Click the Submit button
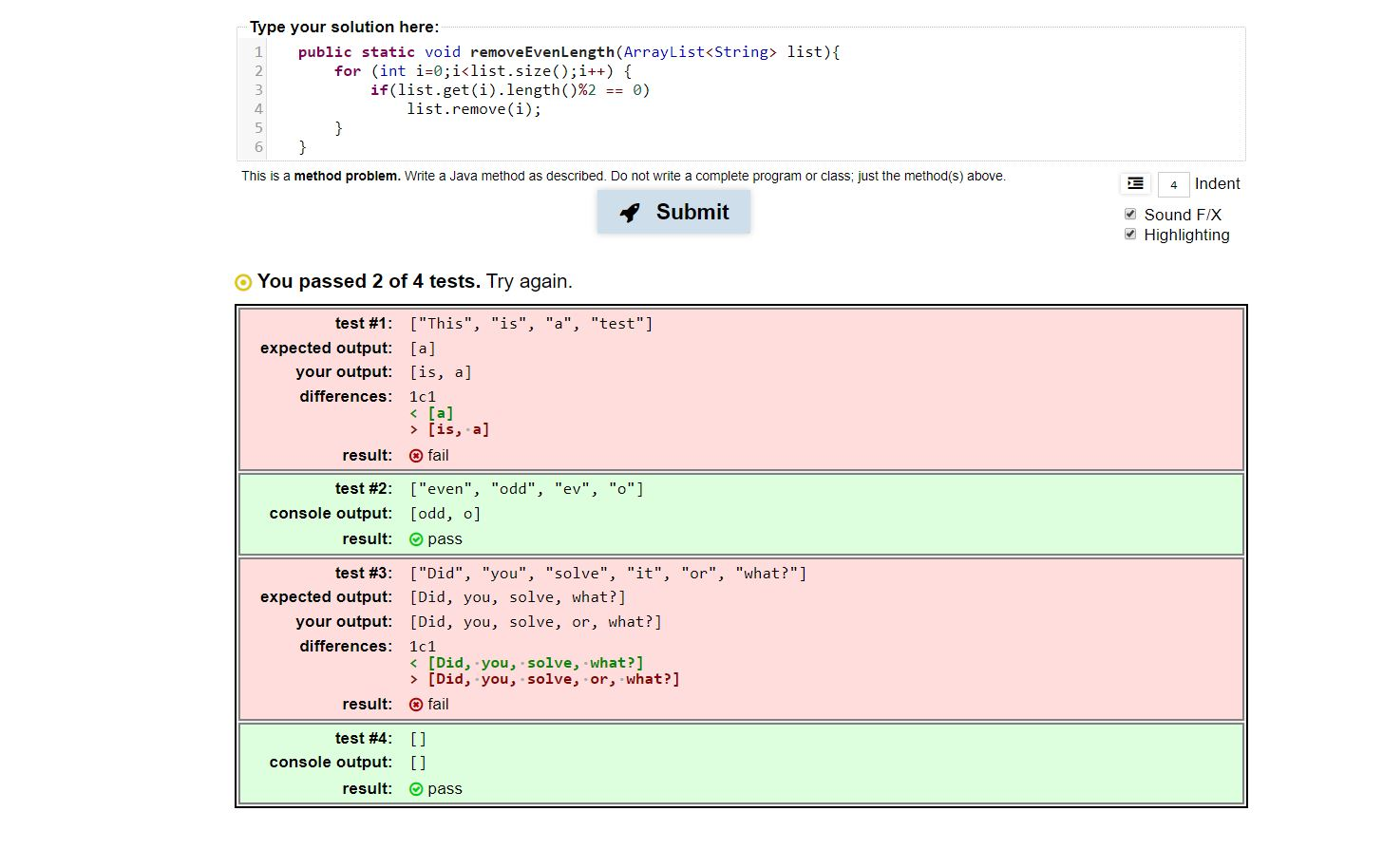 click(x=673, y=212)
